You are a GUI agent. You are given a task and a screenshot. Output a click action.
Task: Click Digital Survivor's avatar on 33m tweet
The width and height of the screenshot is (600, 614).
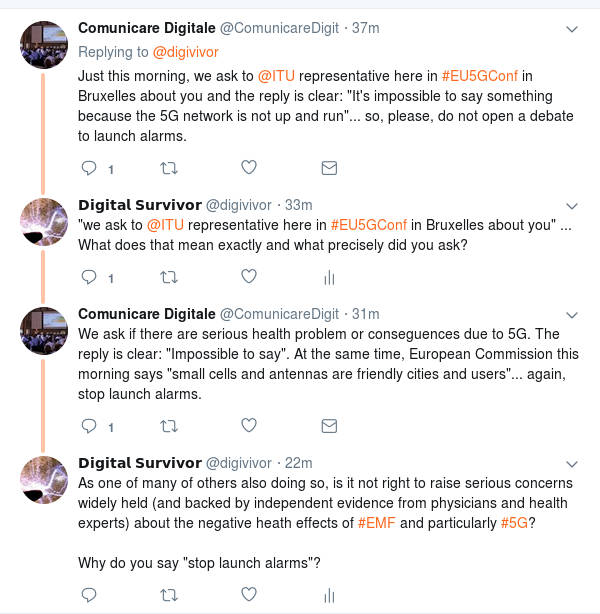tap(45, 221)
